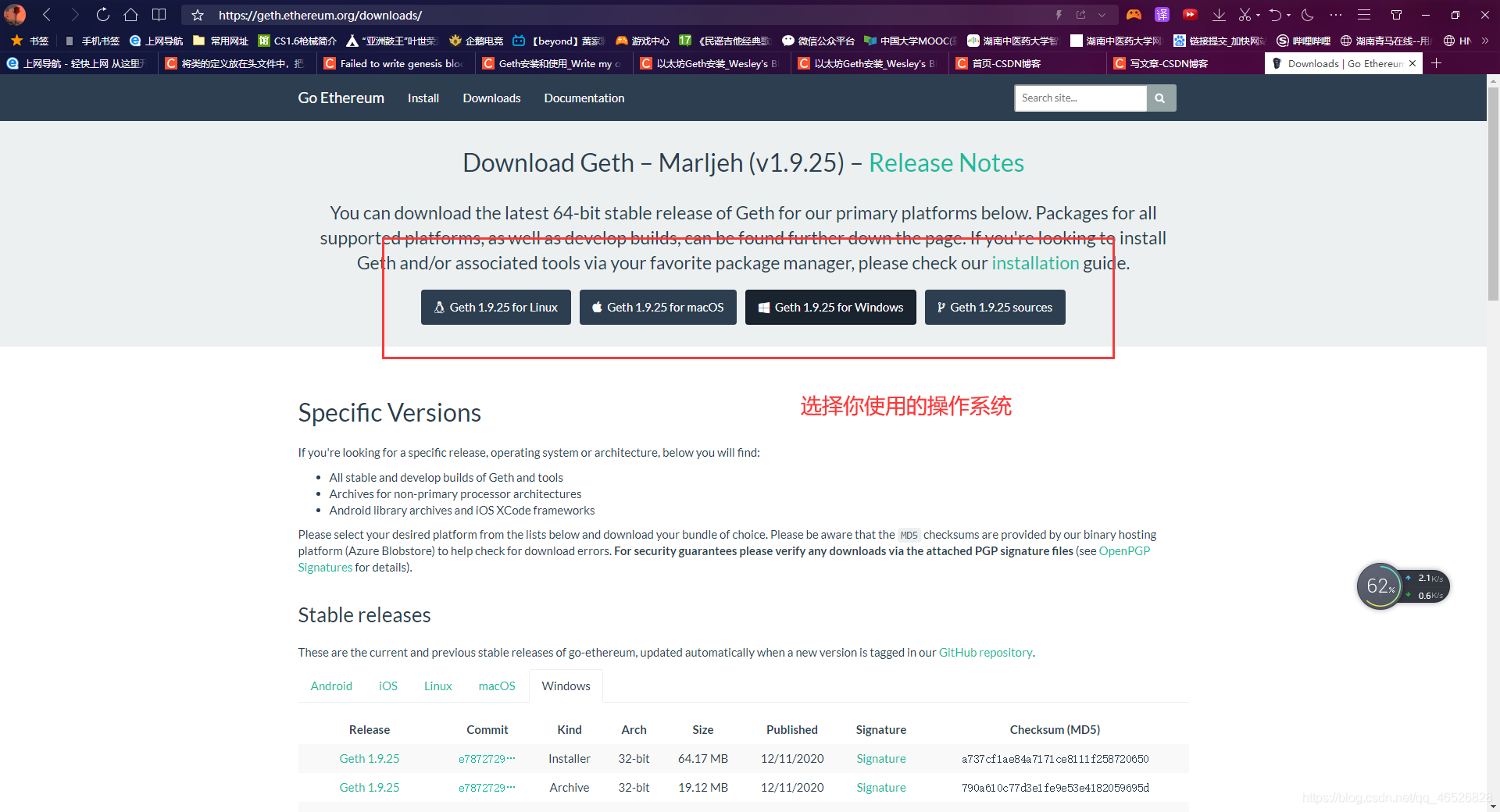Open the three-dots more tools menu
Image resolution: width=1500 pixels, height=812 pixels.
click(1336, 15)
